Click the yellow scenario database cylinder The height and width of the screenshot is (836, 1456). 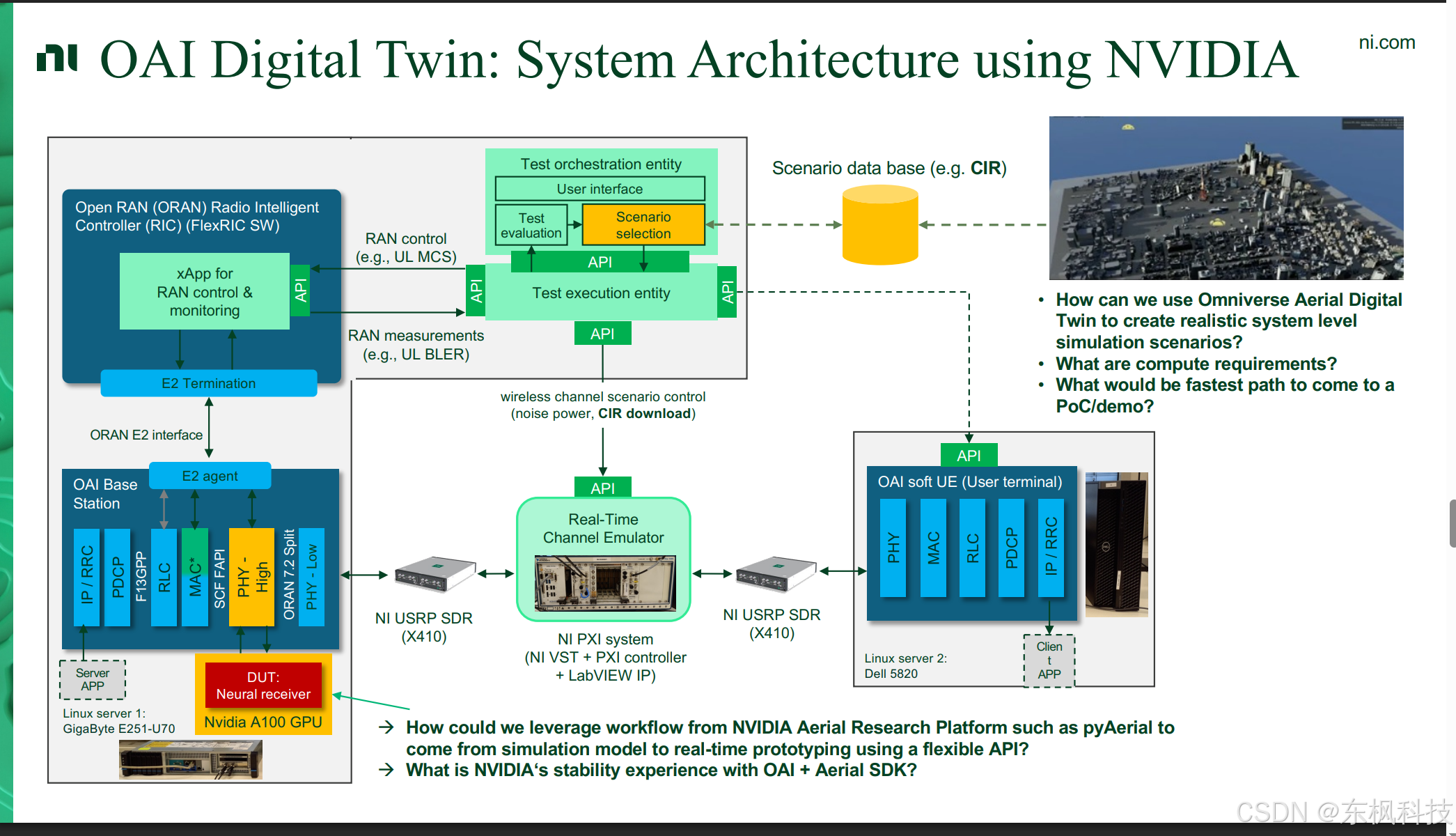pyautogui.click(x=880, y=226)
